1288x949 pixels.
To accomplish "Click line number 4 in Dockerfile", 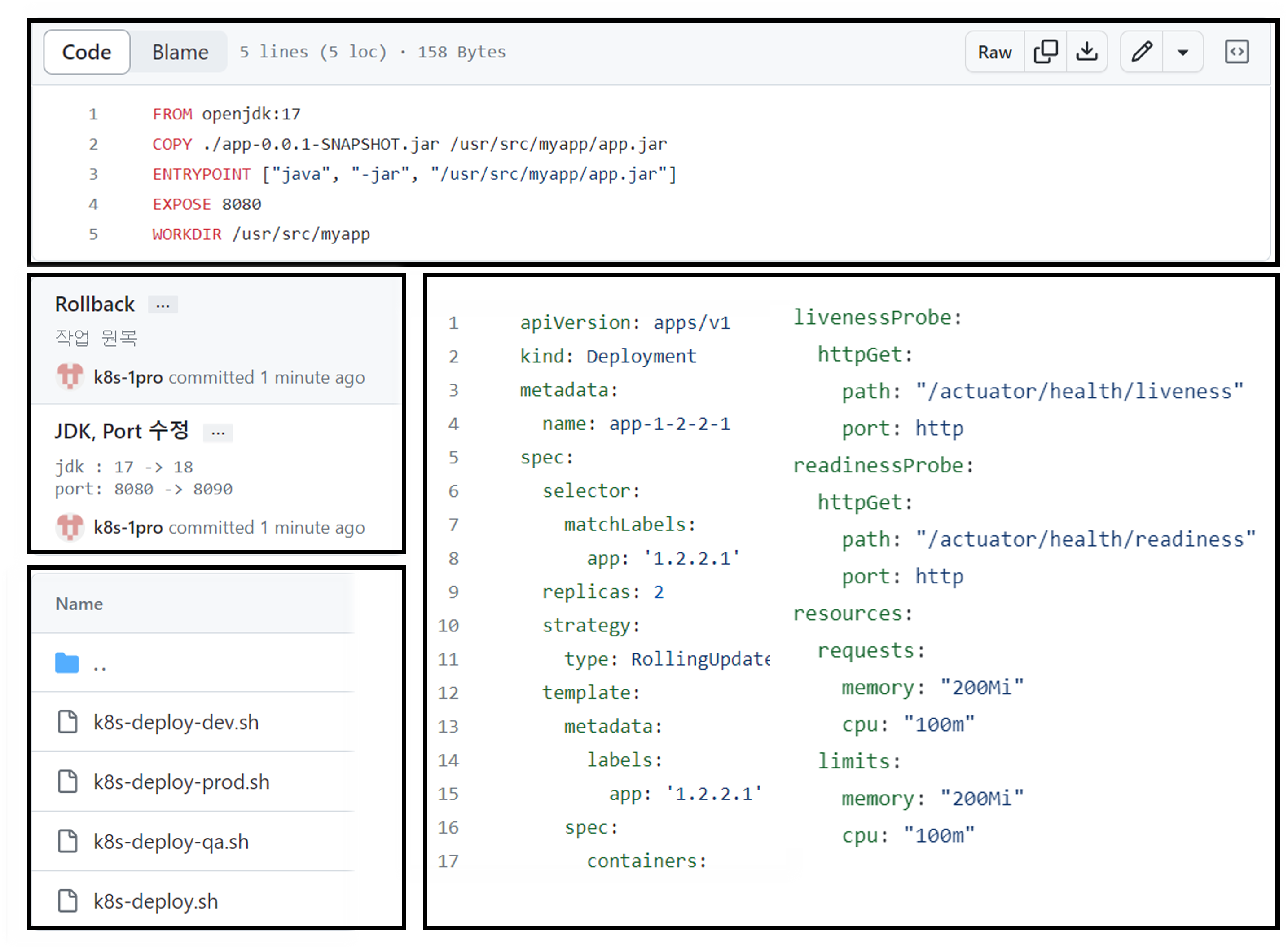I will coord(93,204).
